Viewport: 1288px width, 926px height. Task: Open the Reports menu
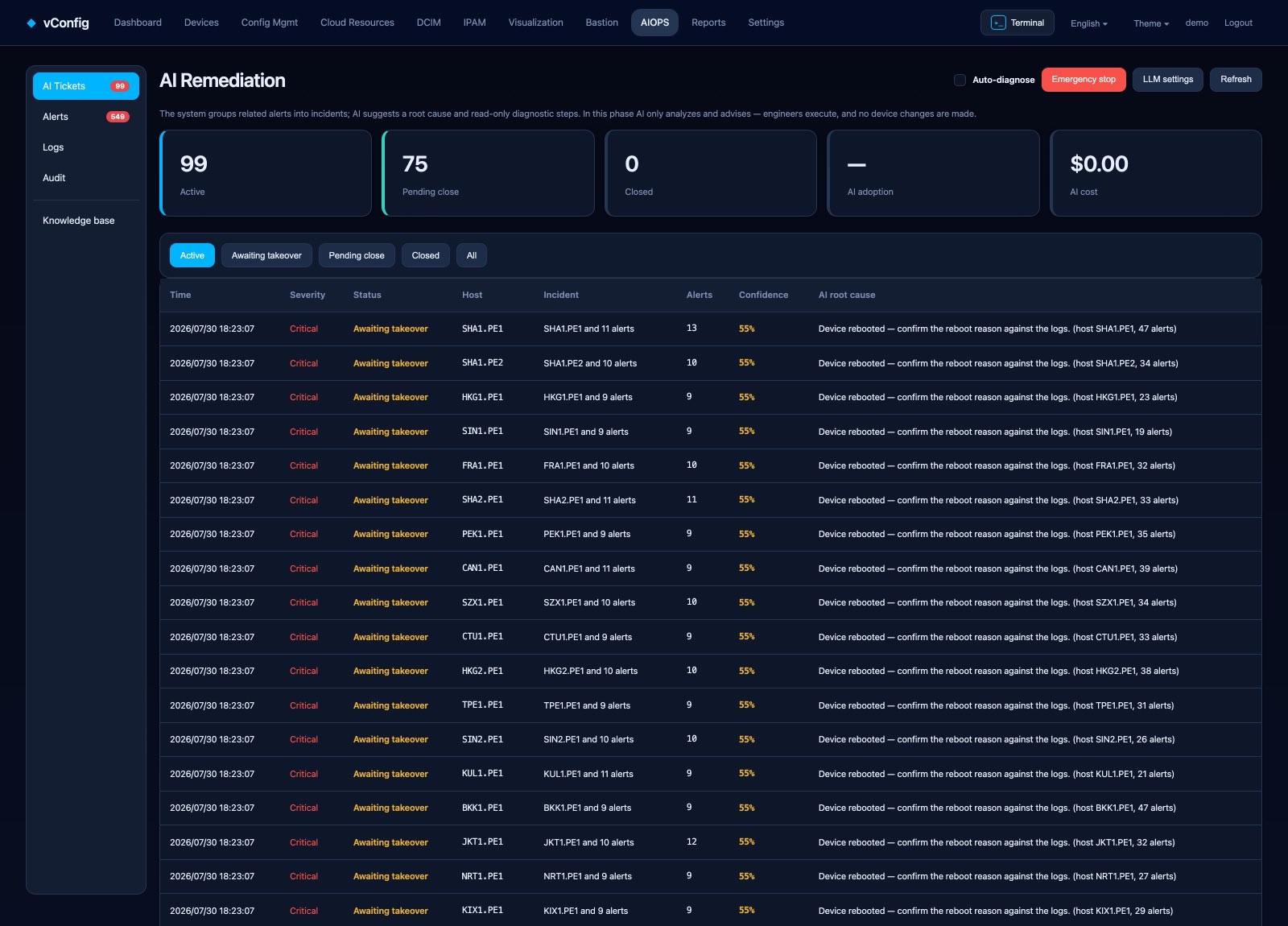pyautogui.click(x=708, y=23)
